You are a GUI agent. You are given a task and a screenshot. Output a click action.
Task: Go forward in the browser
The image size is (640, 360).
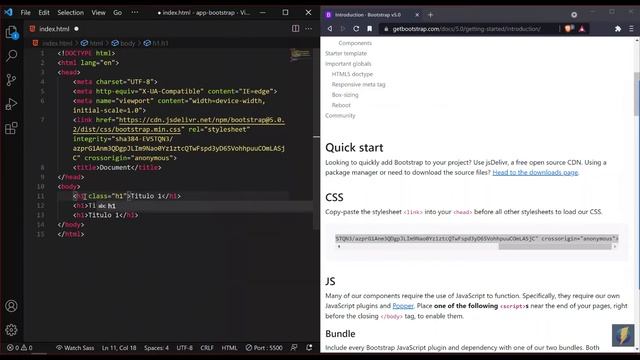pyautogui.click(x=343, y=29)
